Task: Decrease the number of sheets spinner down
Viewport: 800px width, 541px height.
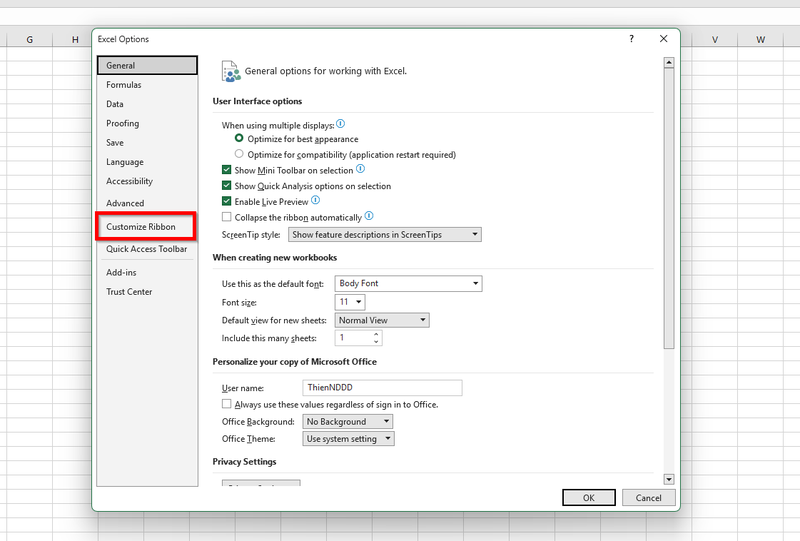Action: point(376,341)
